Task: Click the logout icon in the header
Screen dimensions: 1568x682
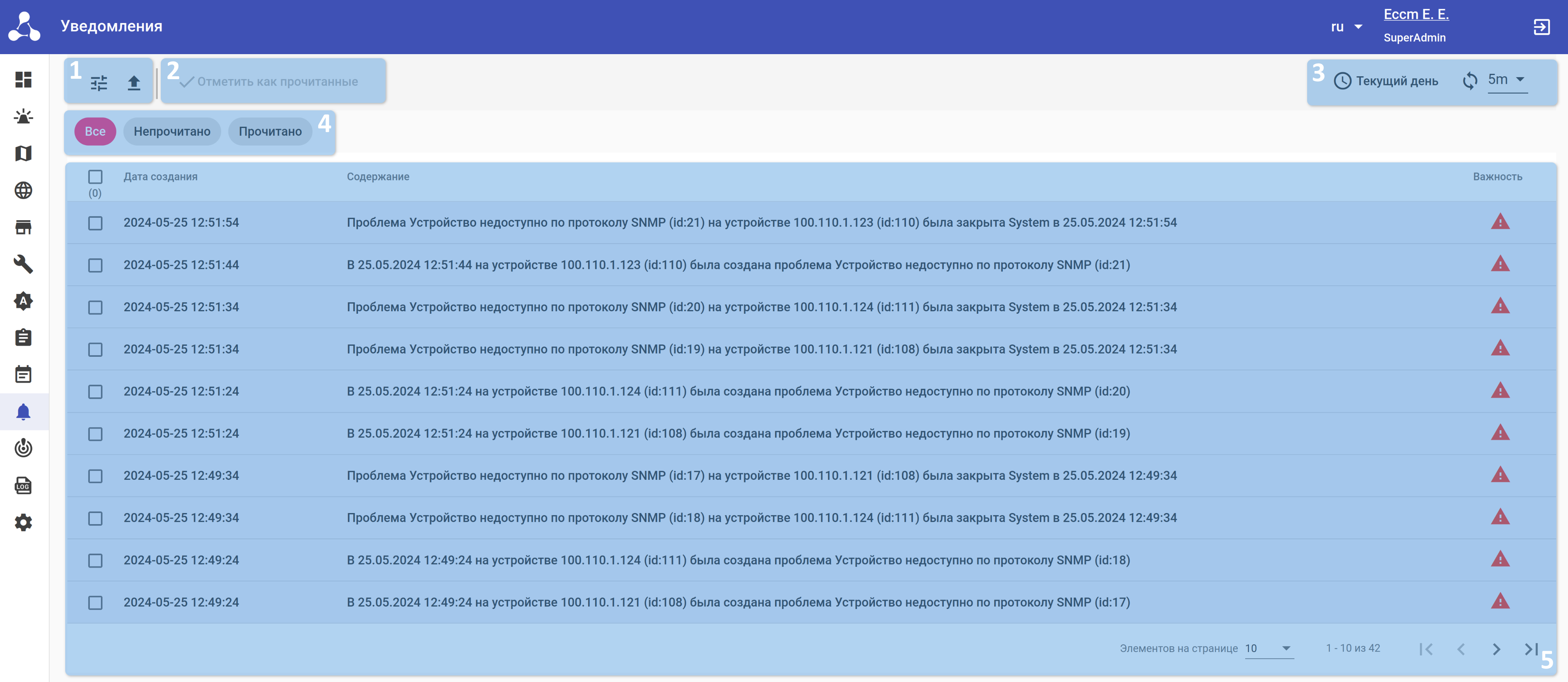Action: [1541, 27]
